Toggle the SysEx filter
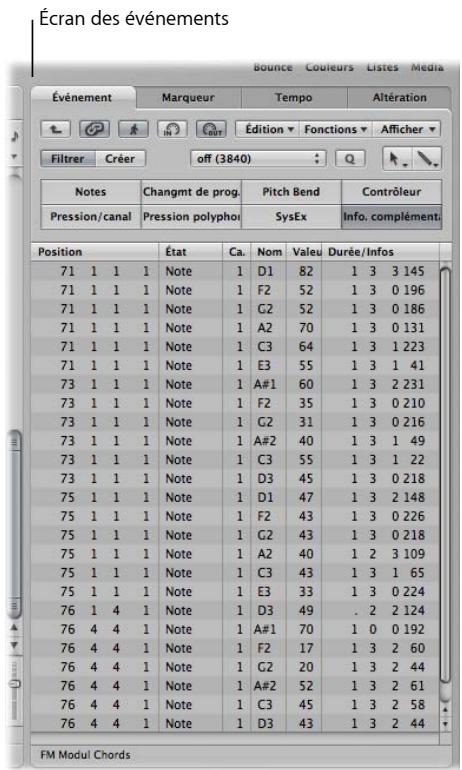462x770 pixels. [x=291, y=217]
